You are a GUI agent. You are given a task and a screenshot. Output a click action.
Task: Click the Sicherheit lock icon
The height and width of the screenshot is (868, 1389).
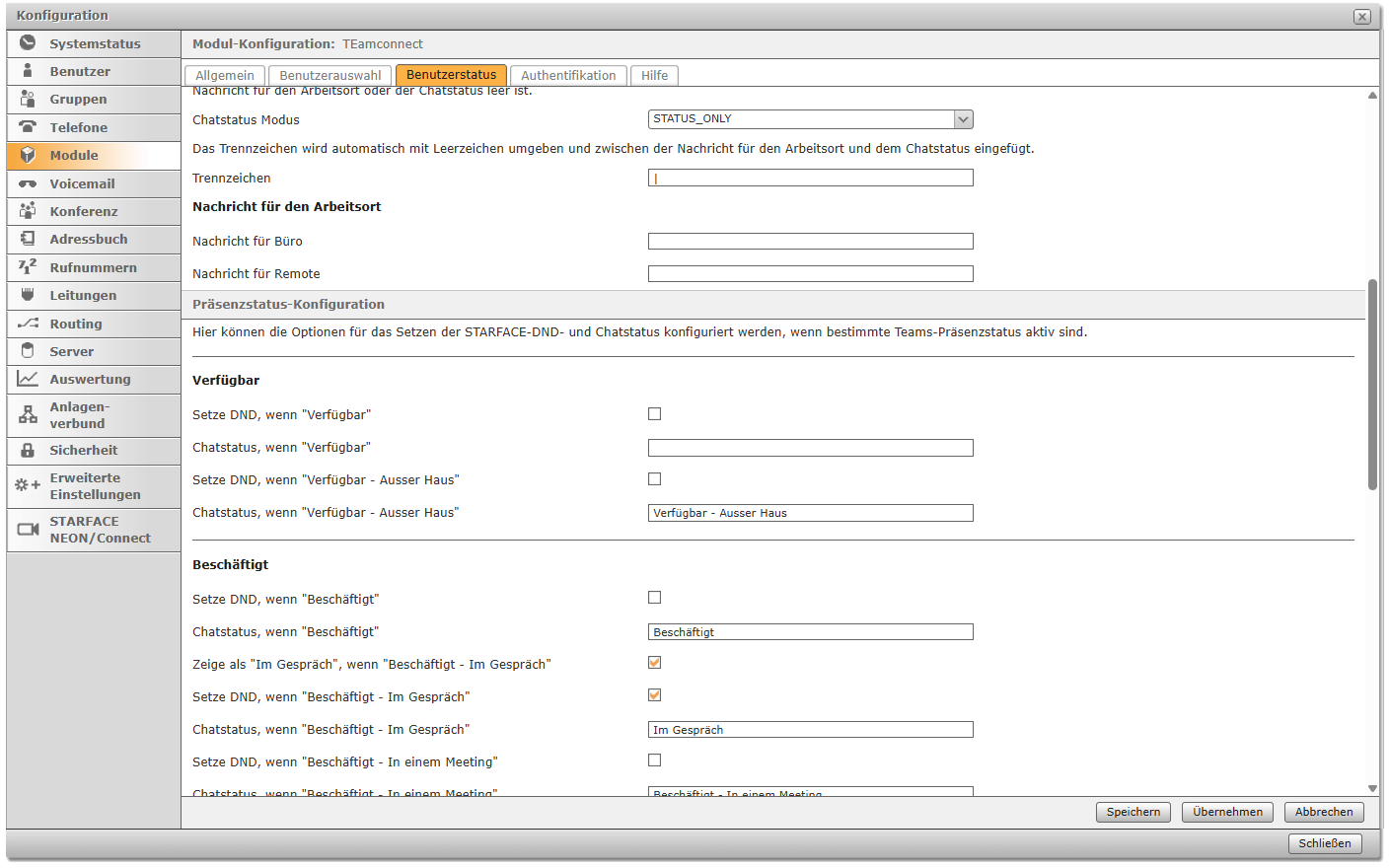point(28,450)
